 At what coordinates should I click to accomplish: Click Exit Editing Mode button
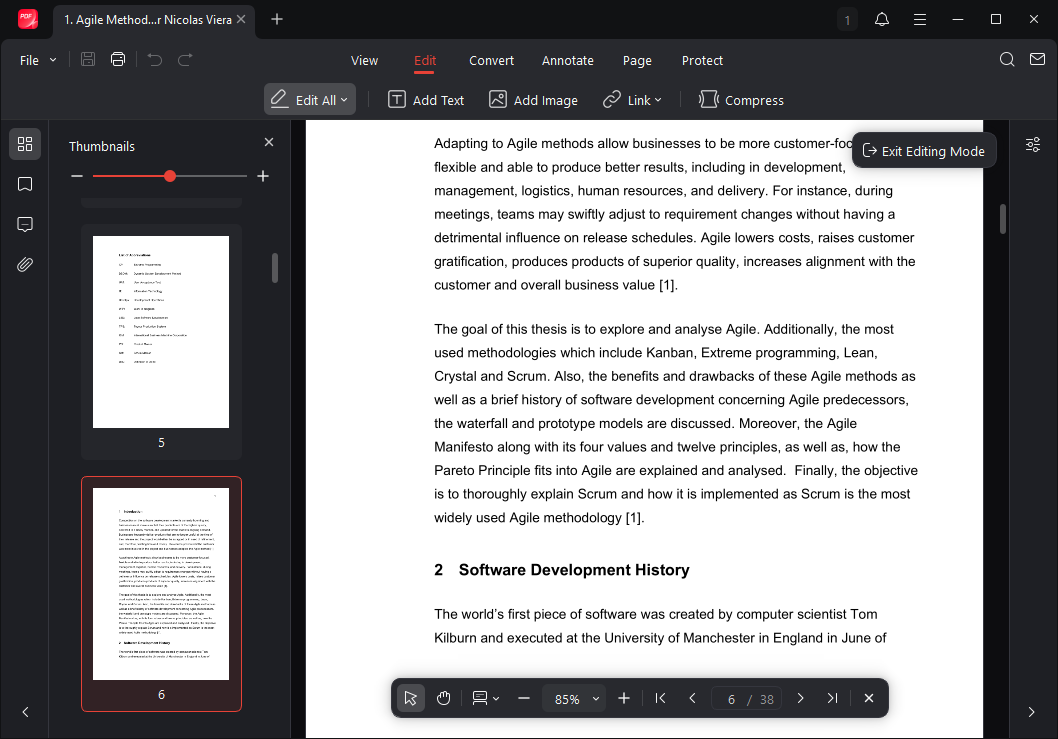pos(923,151)
